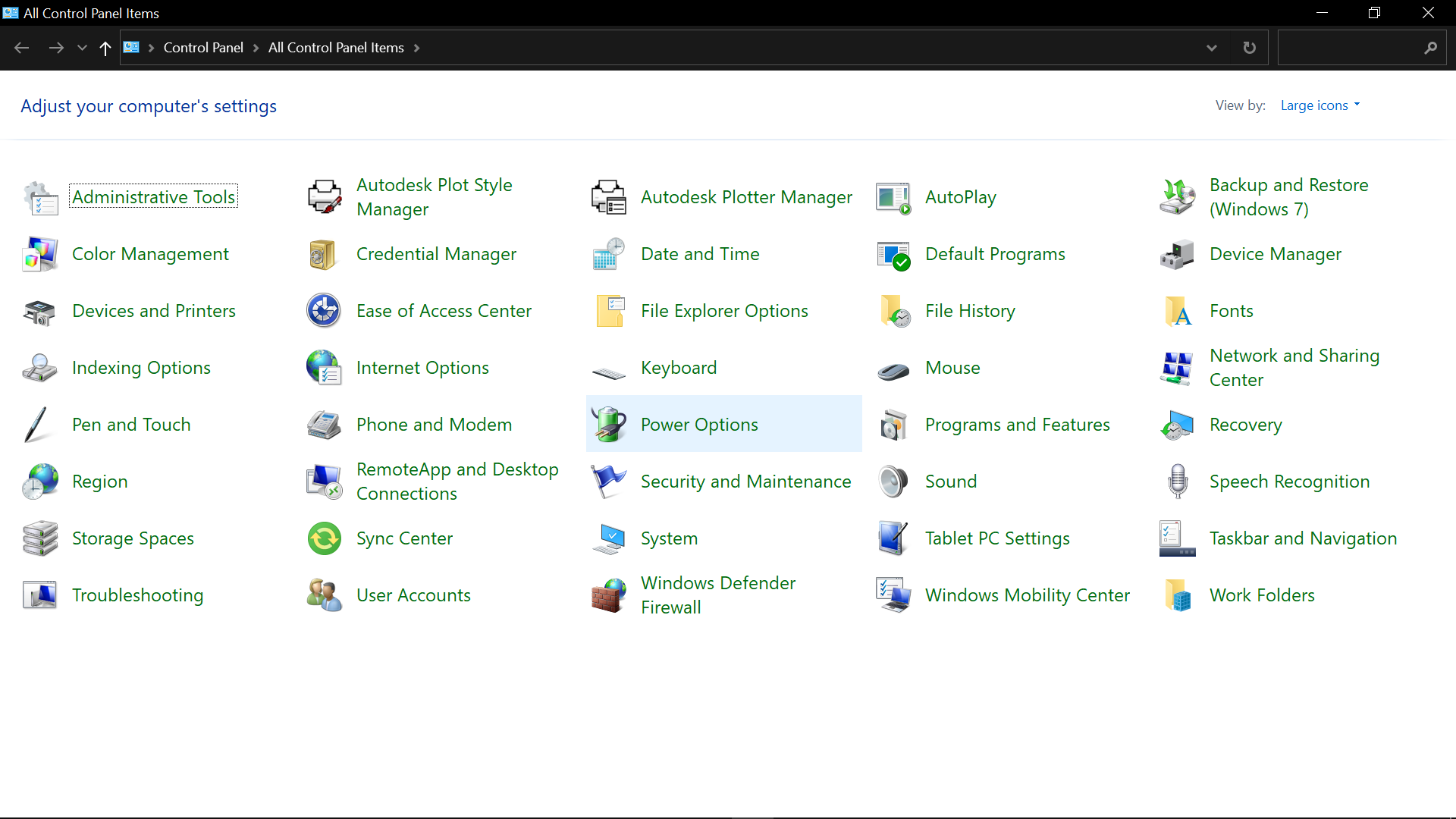The height and width of the screenshot is (819, 1456).
Task: Click the Search Control Panel box
Action: [x=1361, y=48]
